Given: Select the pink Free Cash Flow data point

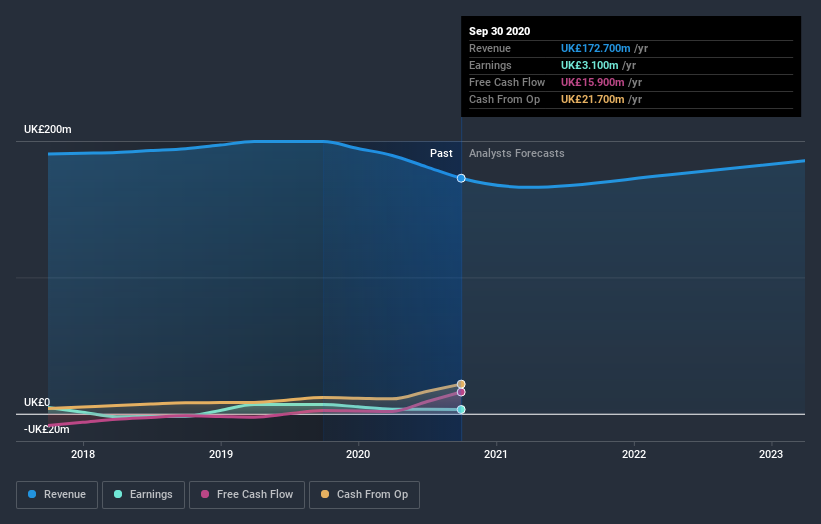Looking at the screenshot, I should [x=461, y=392].
